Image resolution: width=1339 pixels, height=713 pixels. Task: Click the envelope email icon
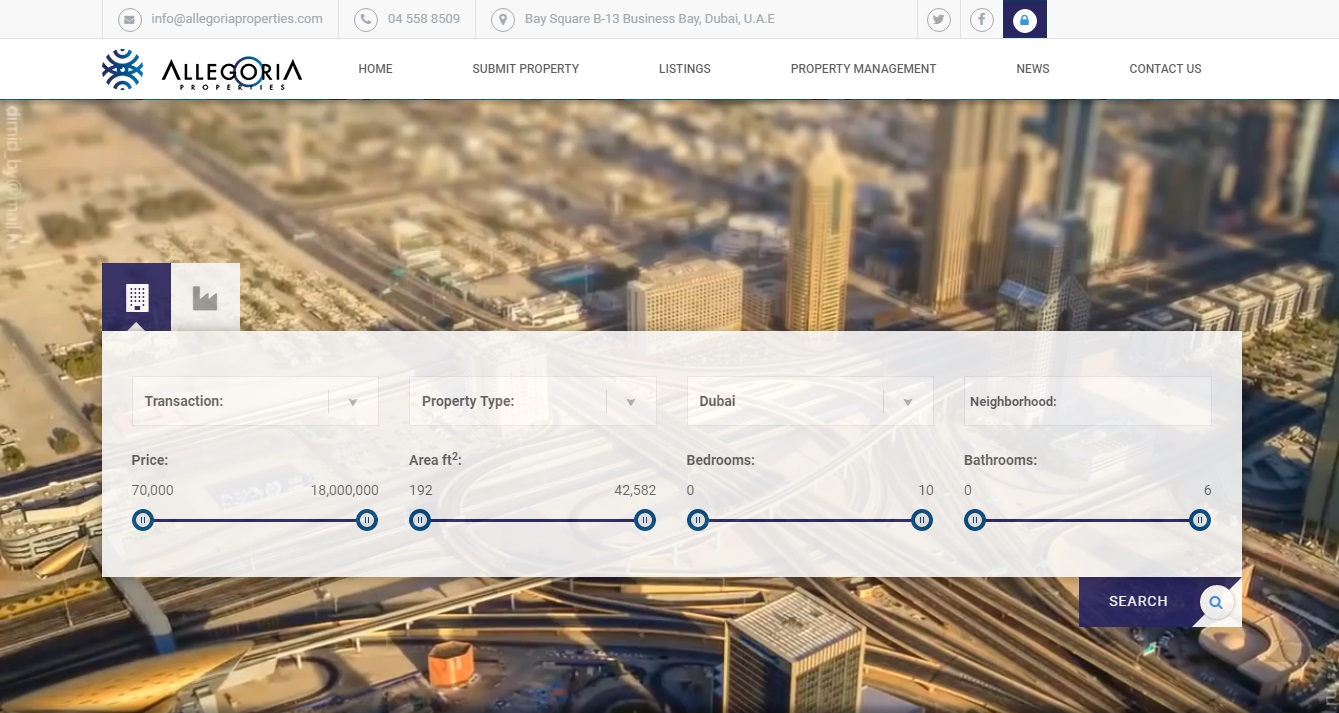click(130, 19)
